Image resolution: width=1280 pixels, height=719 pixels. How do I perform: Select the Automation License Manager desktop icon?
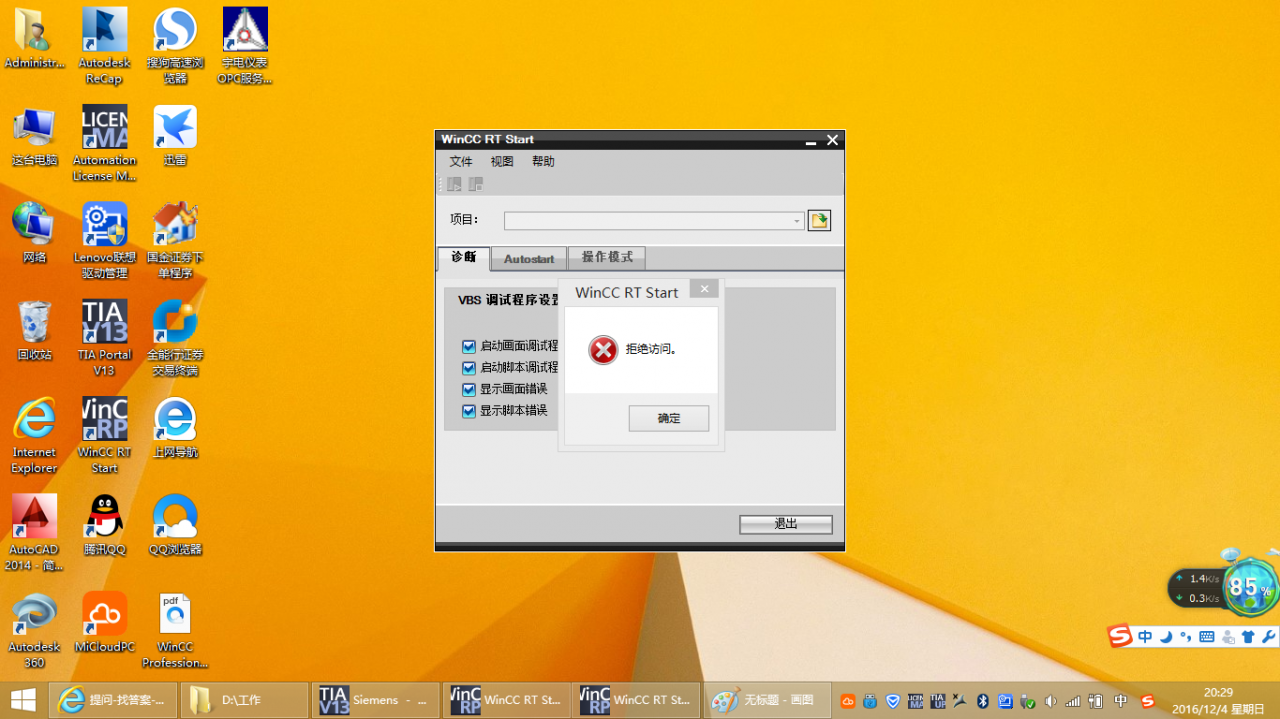pos(104,143)
